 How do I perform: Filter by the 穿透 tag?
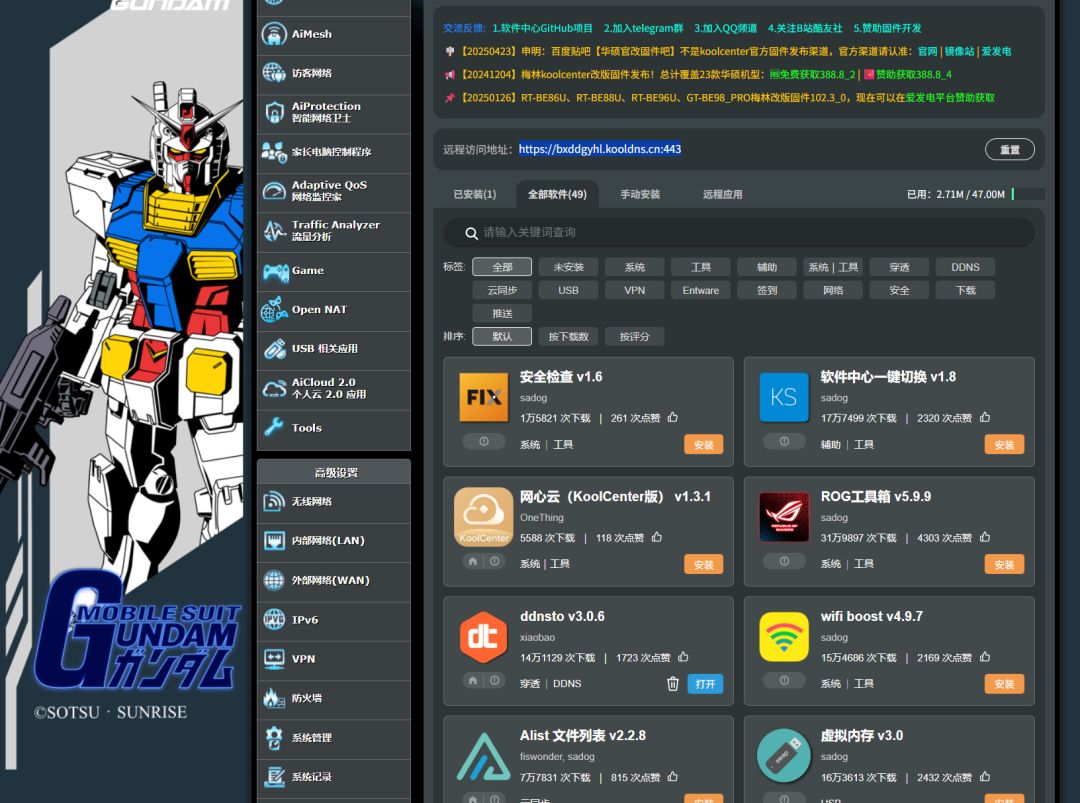click(x=900, y=267)
